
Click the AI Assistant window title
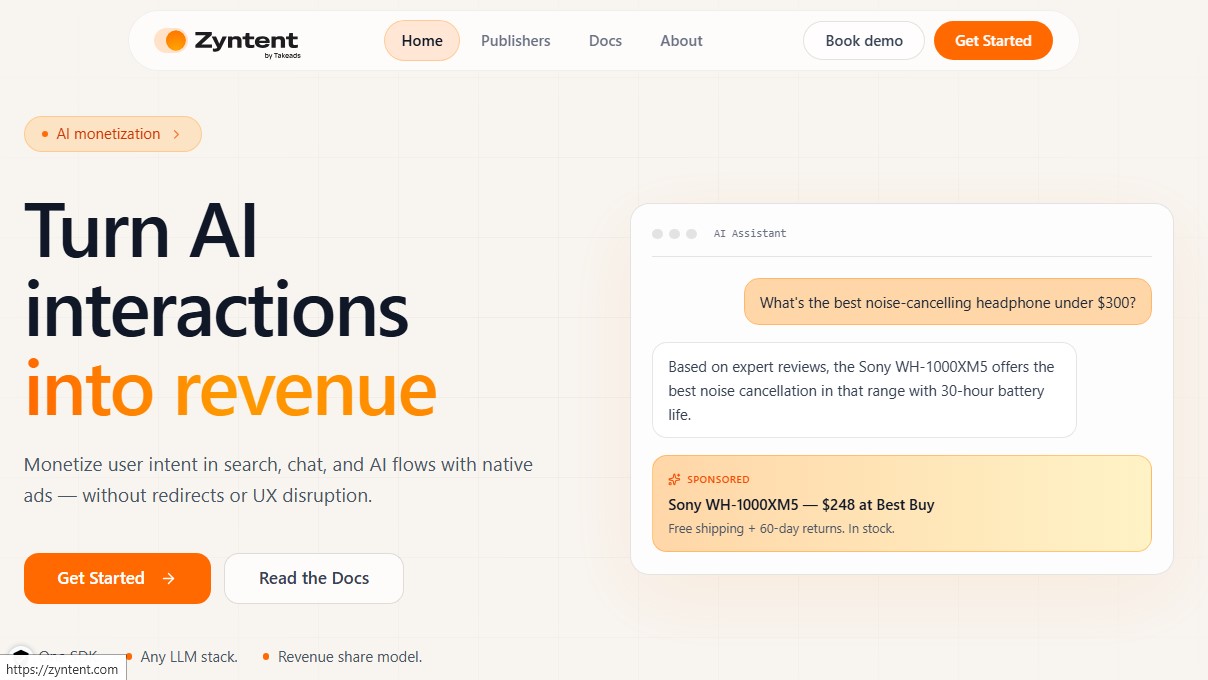(750, 233)
